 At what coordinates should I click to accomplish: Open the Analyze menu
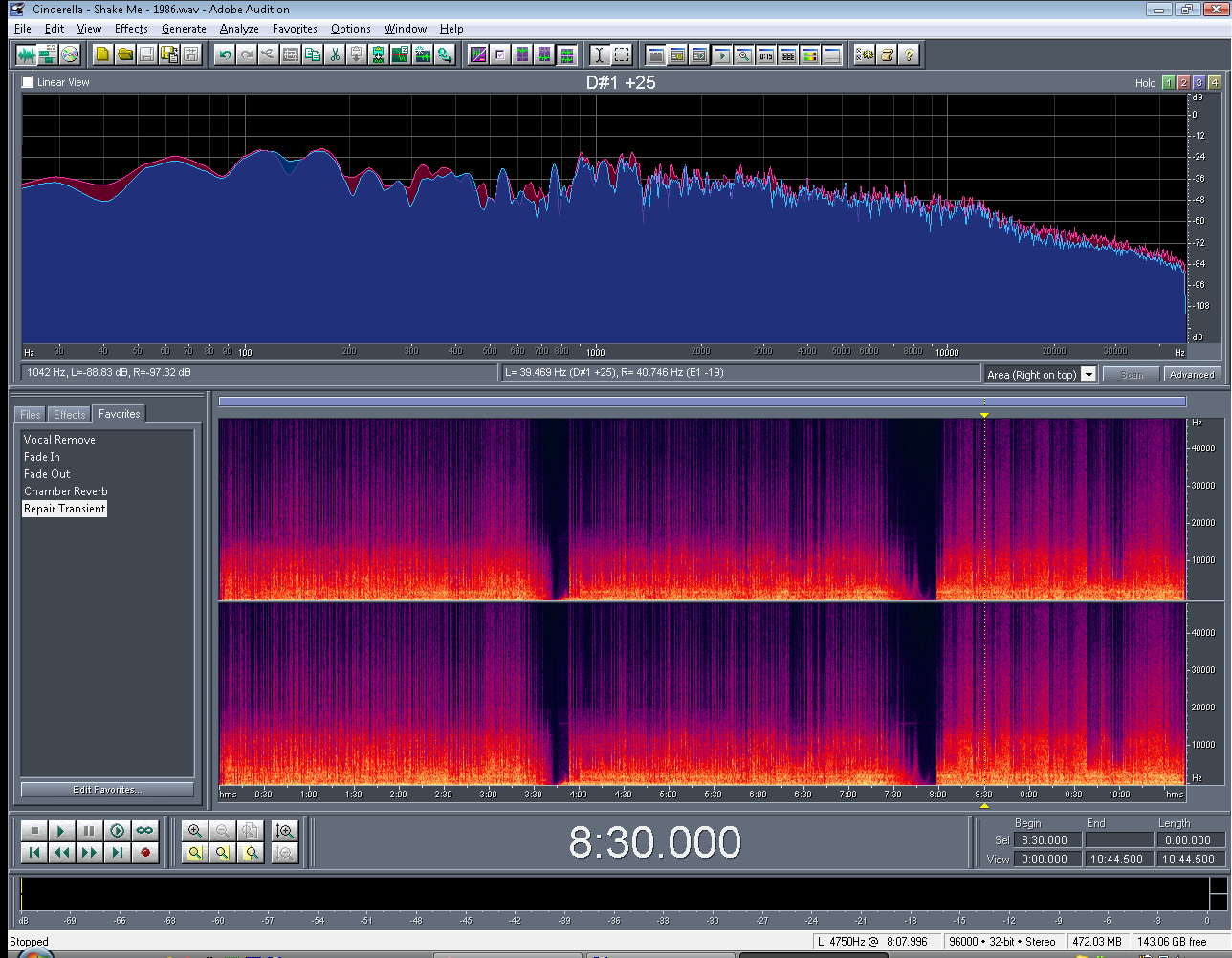[239, 29]
